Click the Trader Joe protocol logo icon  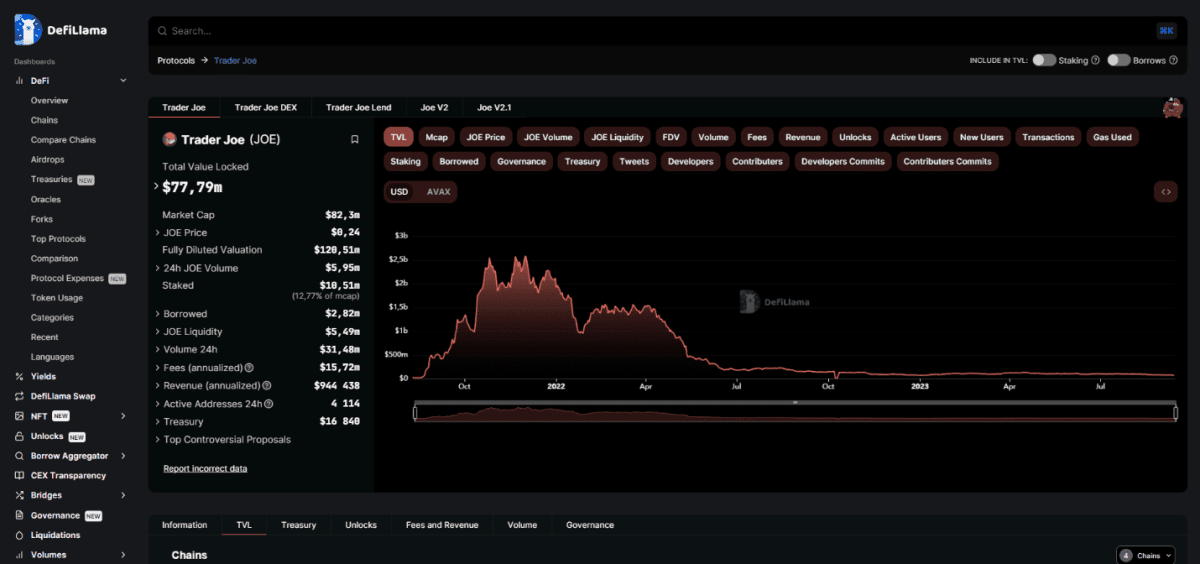coord(169,140)
